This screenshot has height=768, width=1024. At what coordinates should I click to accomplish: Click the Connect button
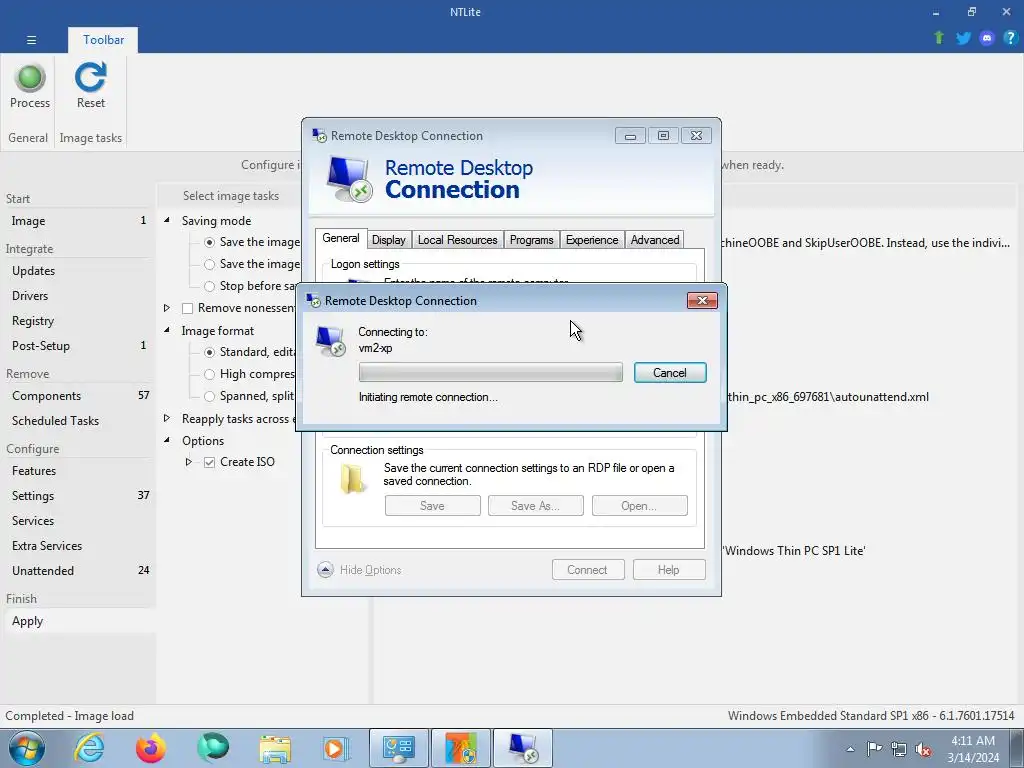tap(588, 569)
